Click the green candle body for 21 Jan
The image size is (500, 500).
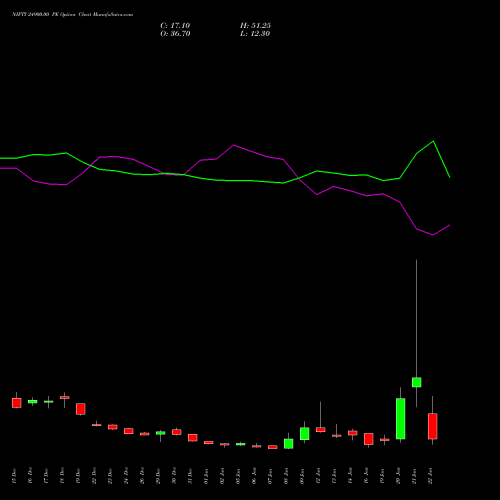pos(417,382)
